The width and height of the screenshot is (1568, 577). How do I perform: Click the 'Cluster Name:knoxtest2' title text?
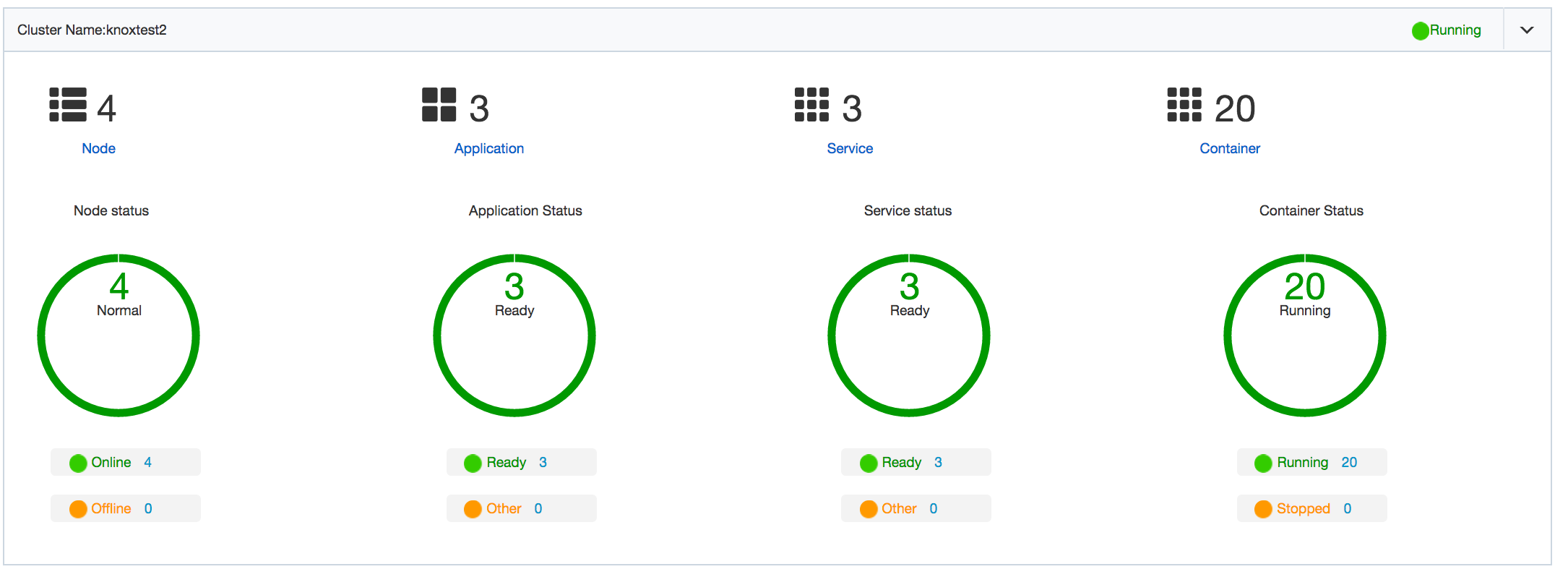tap(92, 30)
